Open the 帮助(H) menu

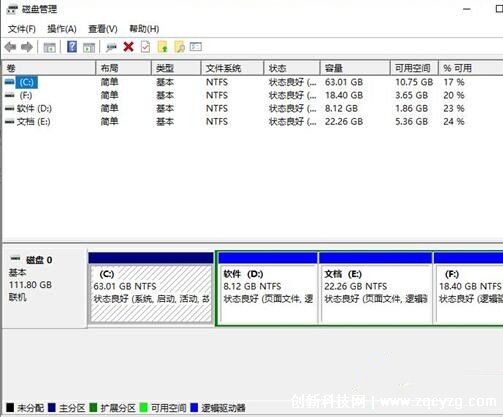pyautogui.click(x=144, y=29)
